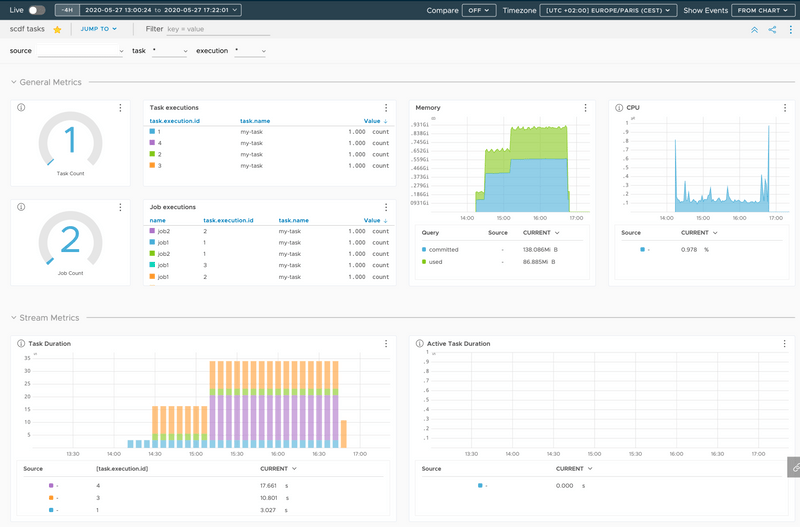This screenshot has height=527, width=800.
Task: Open the dashboard kebab menu at top right
Action: pyautogui.click(x=789, y=30)
